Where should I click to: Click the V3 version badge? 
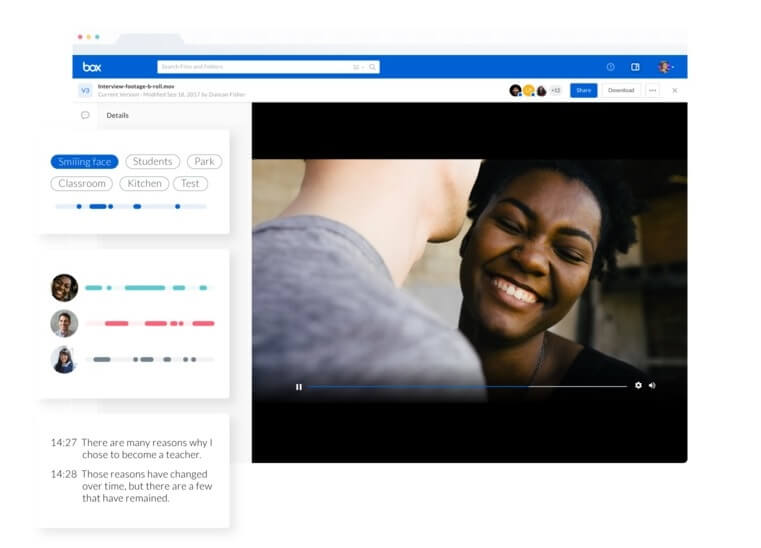click(85, 90)
